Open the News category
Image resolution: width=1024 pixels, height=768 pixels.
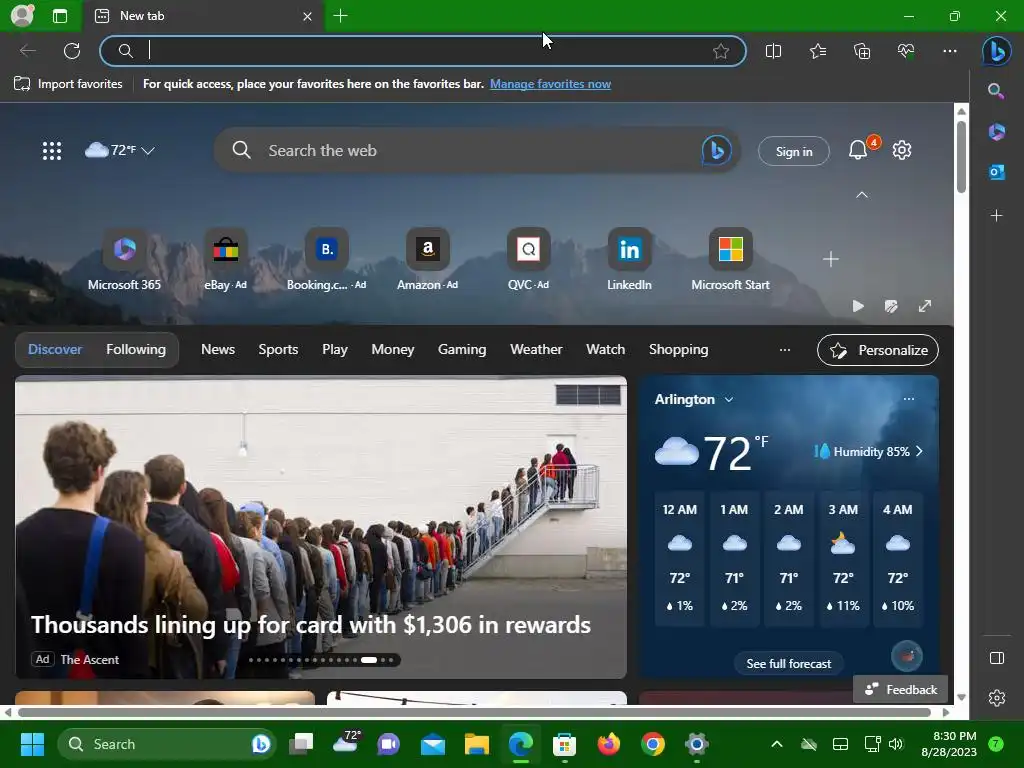[x=217, y=349]
